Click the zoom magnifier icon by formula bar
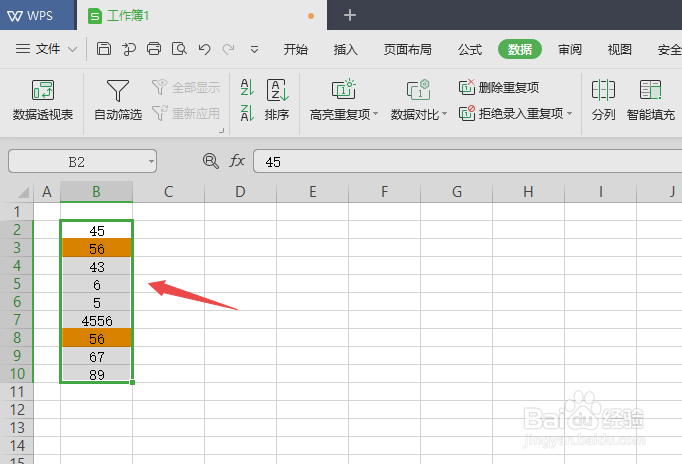Viewport: 682px width, 464px height. click(x=211, y=161)
